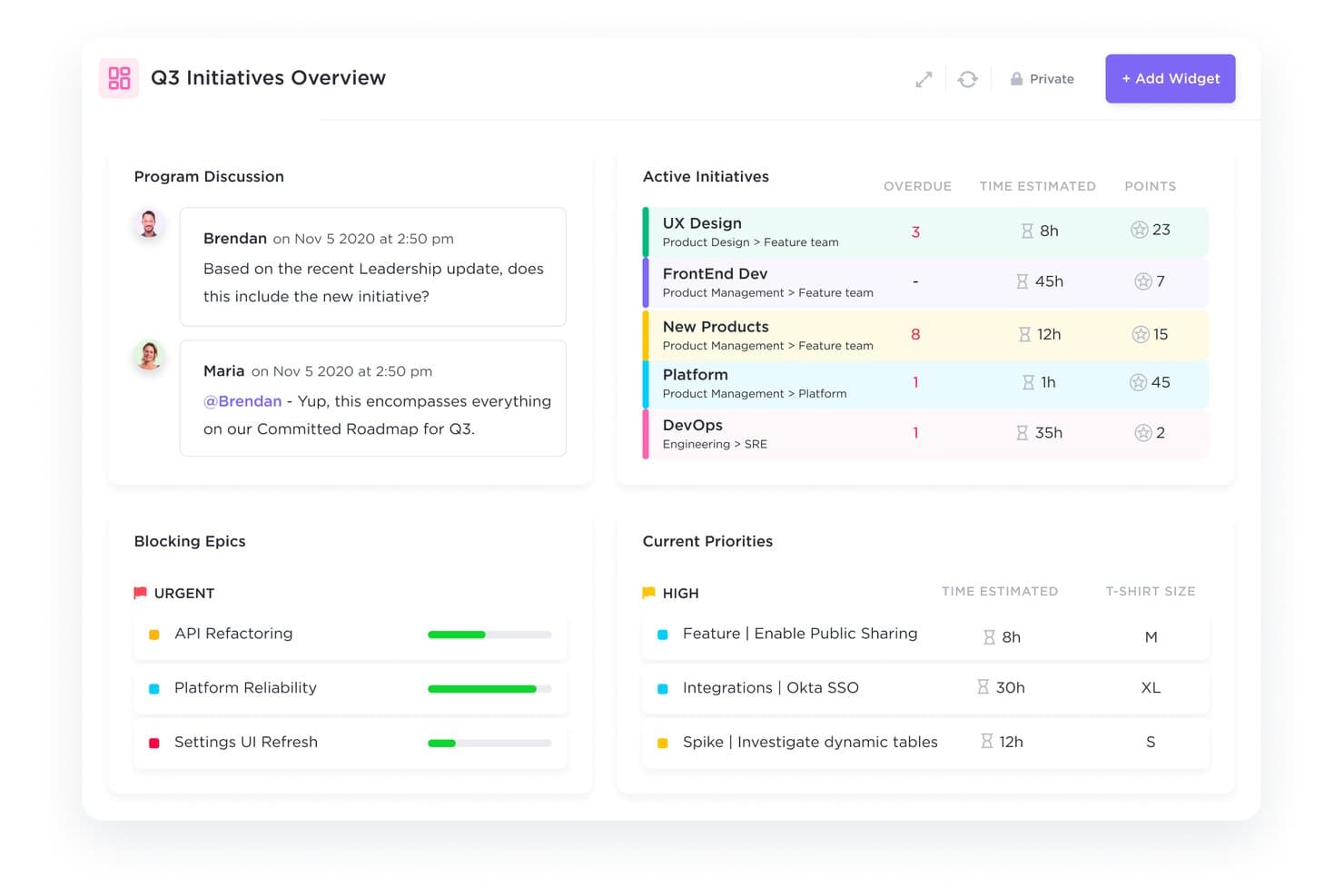This screenshot has width=1344, height=896.
Task: Click points star icon beside 45
Action: pos(1138,382)
